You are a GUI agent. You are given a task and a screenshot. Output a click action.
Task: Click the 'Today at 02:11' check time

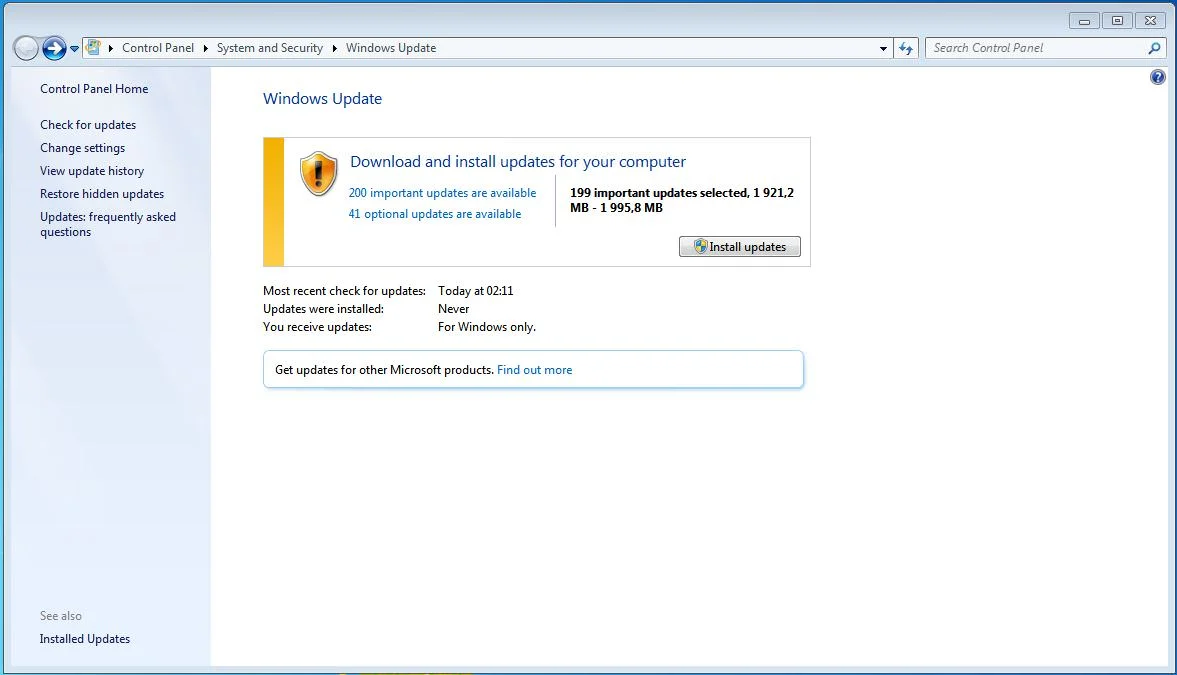coord(476,291)
